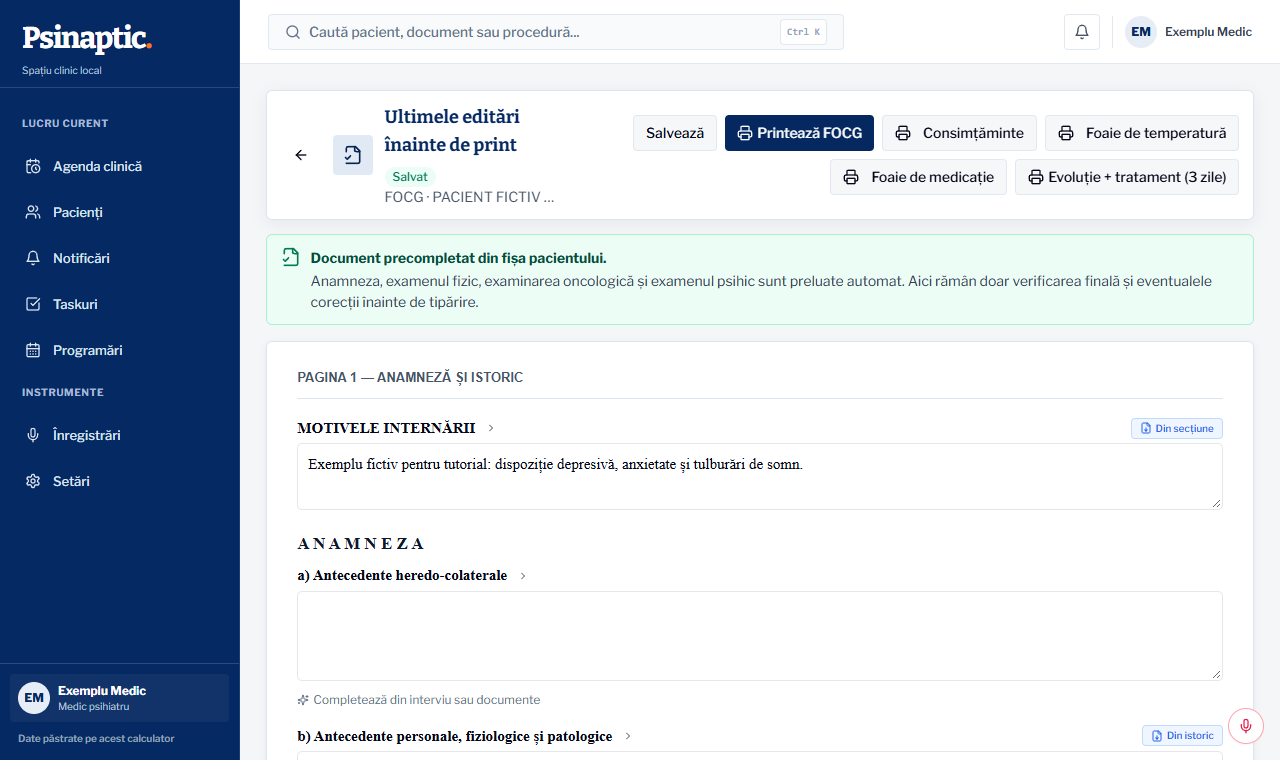Go to Notificări in sidebar

point(120,258)
